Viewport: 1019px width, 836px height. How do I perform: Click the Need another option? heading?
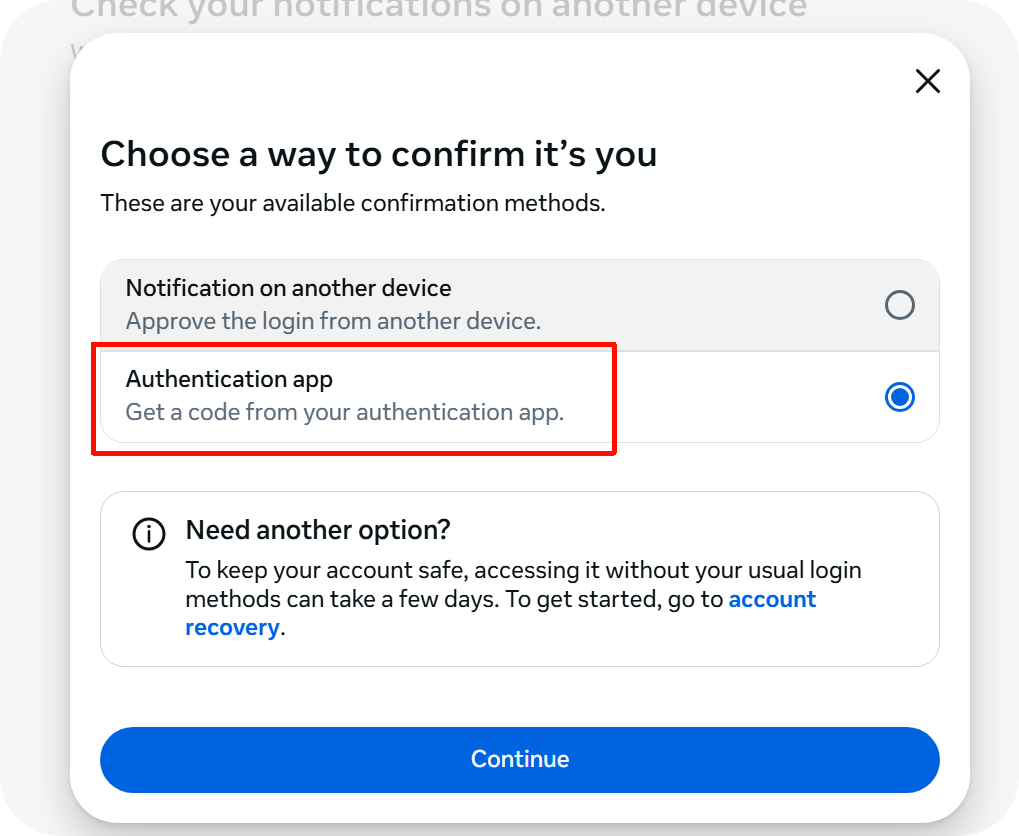(318, 529)
